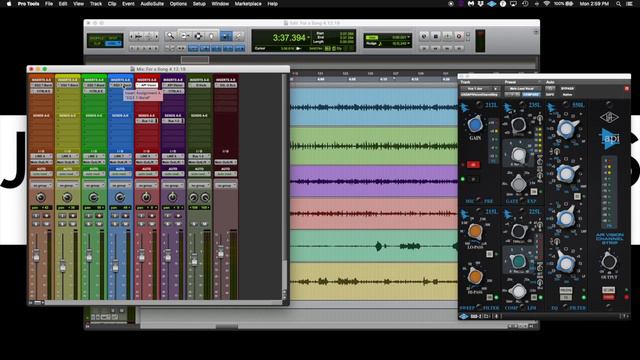Toggle Solo on the yellow mixer channel
640x360 pixels.
coord(62,224)
